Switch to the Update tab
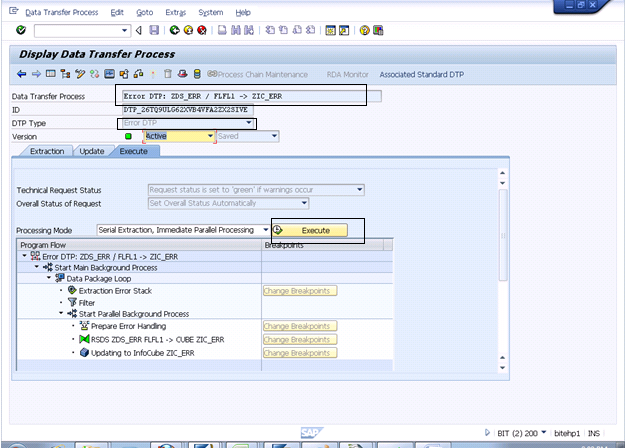 point(92,151)
